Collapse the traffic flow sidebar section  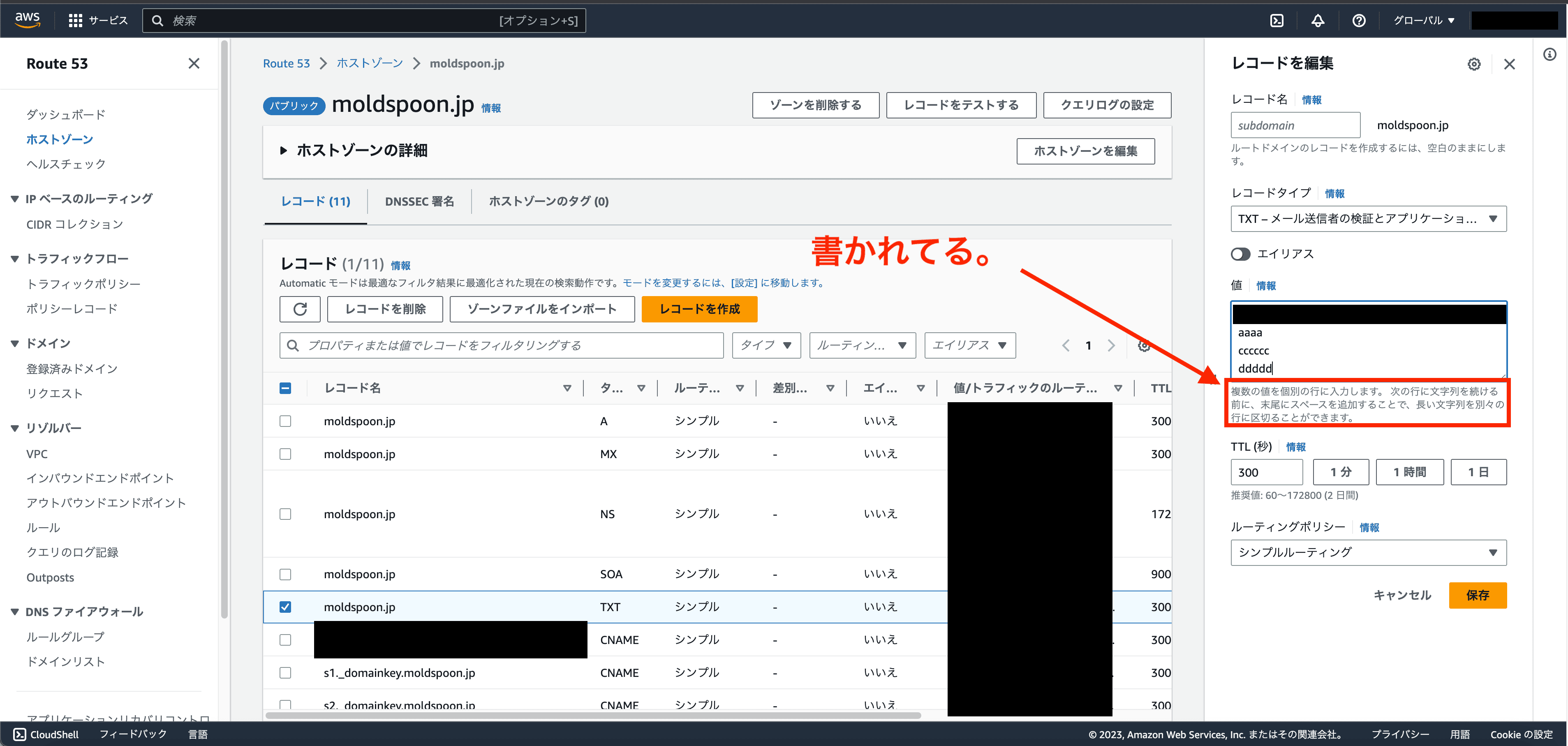click(x=15, y=259)
